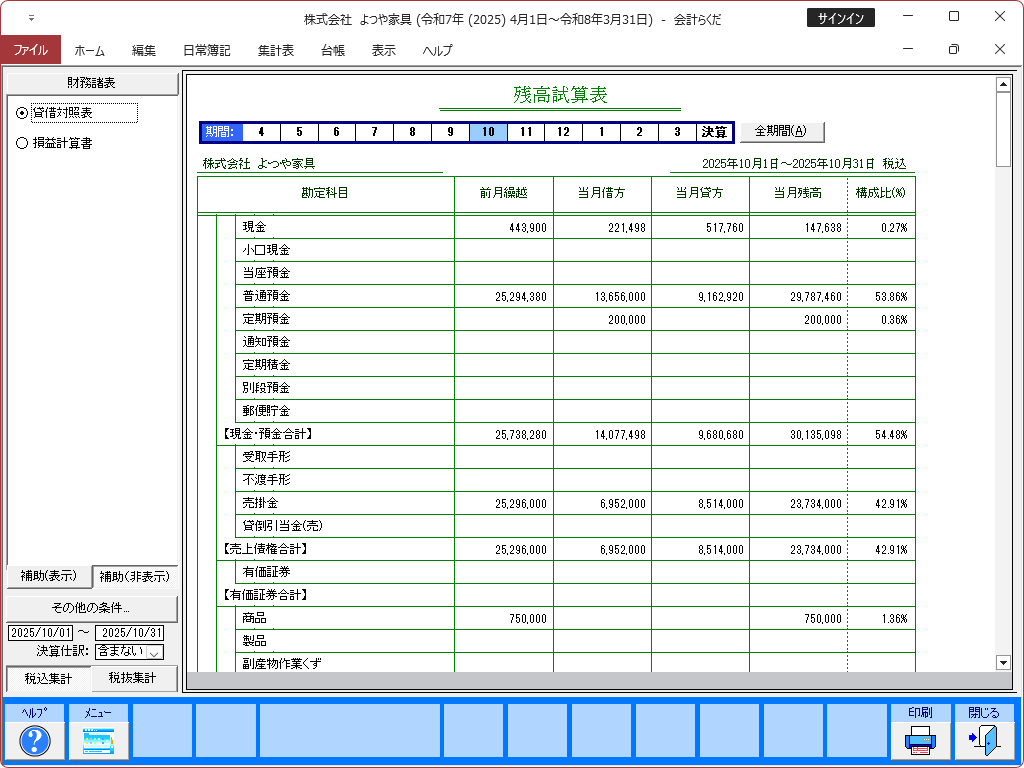This screenshot has width=1024, height=768.
Task: Click the printer icon to print
Action: (920, 740)
